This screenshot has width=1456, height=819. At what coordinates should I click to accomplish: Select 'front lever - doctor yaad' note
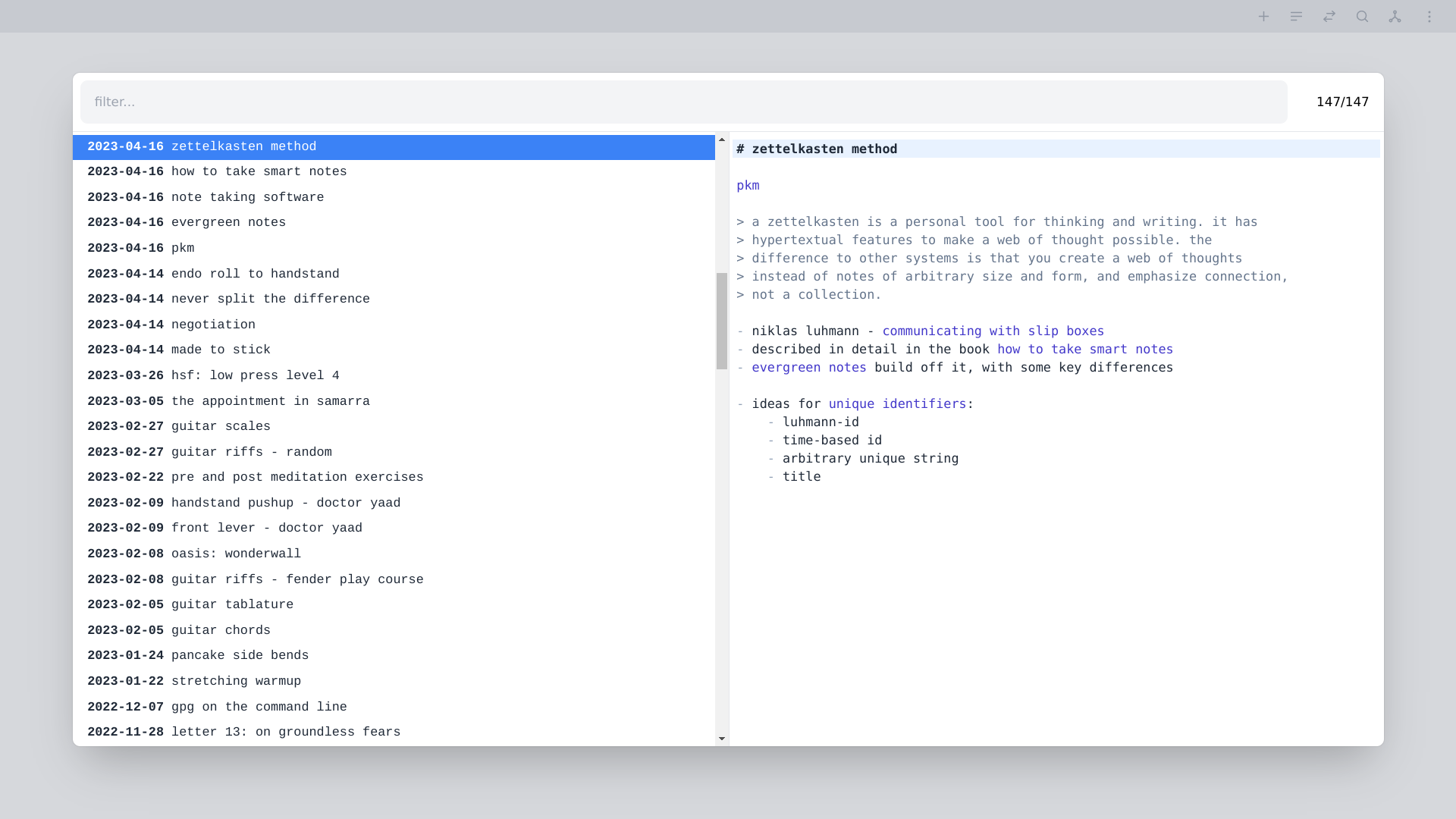(x=394, y=529)
